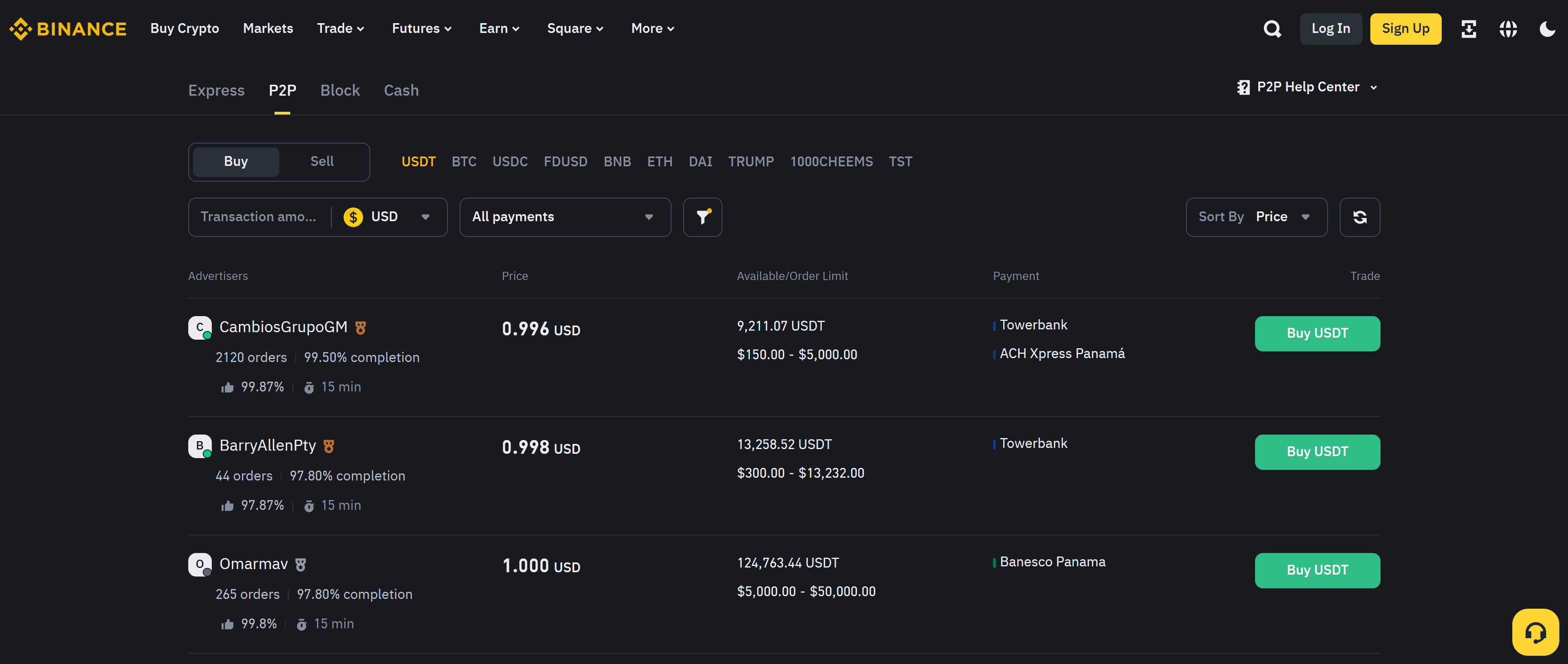
Task: Click the Binance logo
Action: [67, 29]
